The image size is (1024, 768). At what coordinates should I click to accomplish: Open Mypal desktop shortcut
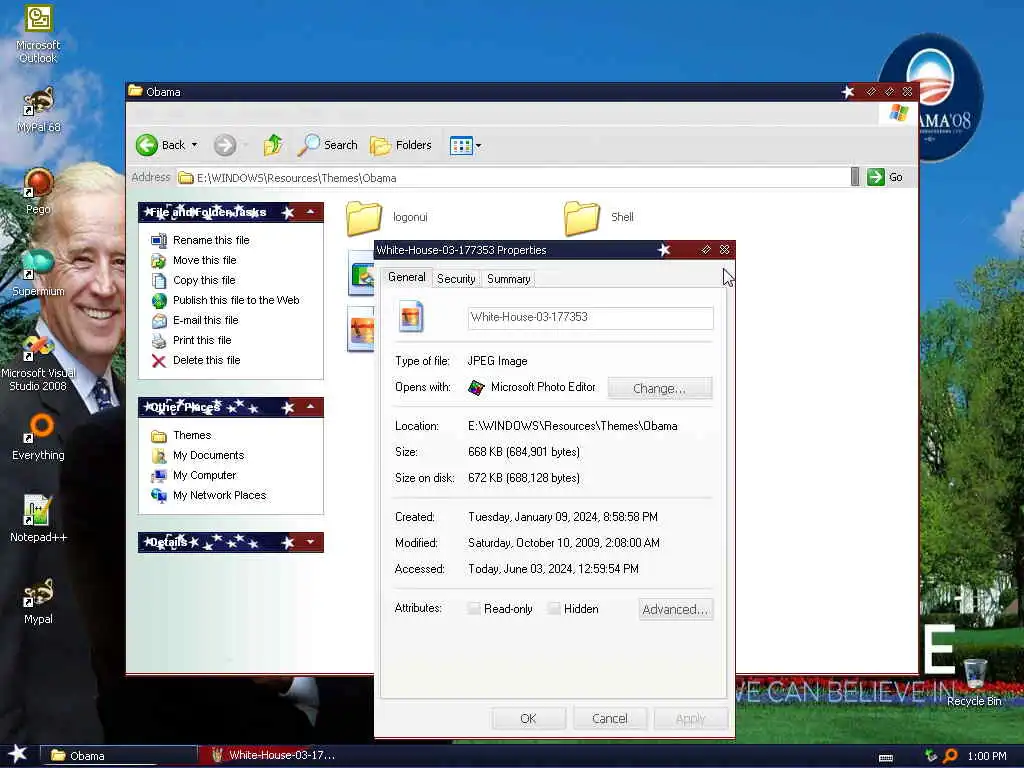[38, 601]
